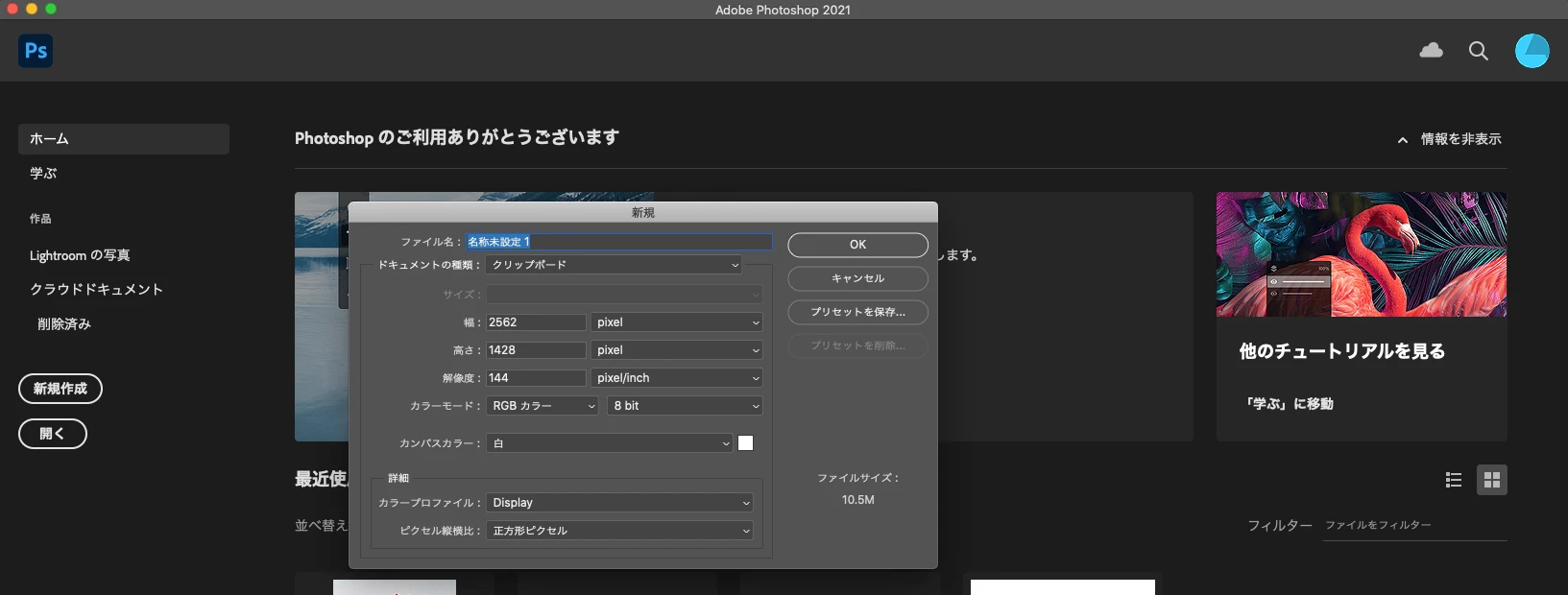The image size is (1568, 595).
Task: Open the 高さ unit dropdown
Action: 677,350
